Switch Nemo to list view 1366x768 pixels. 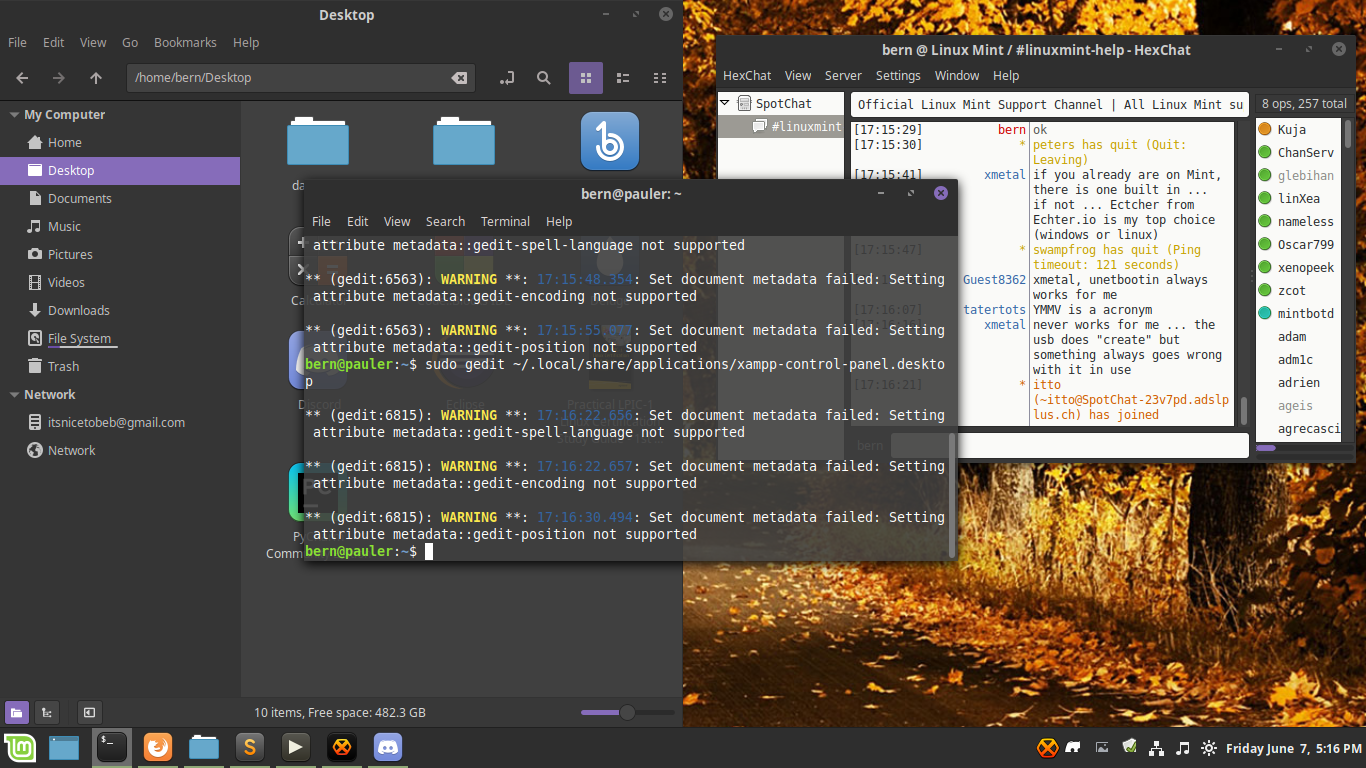623,78
